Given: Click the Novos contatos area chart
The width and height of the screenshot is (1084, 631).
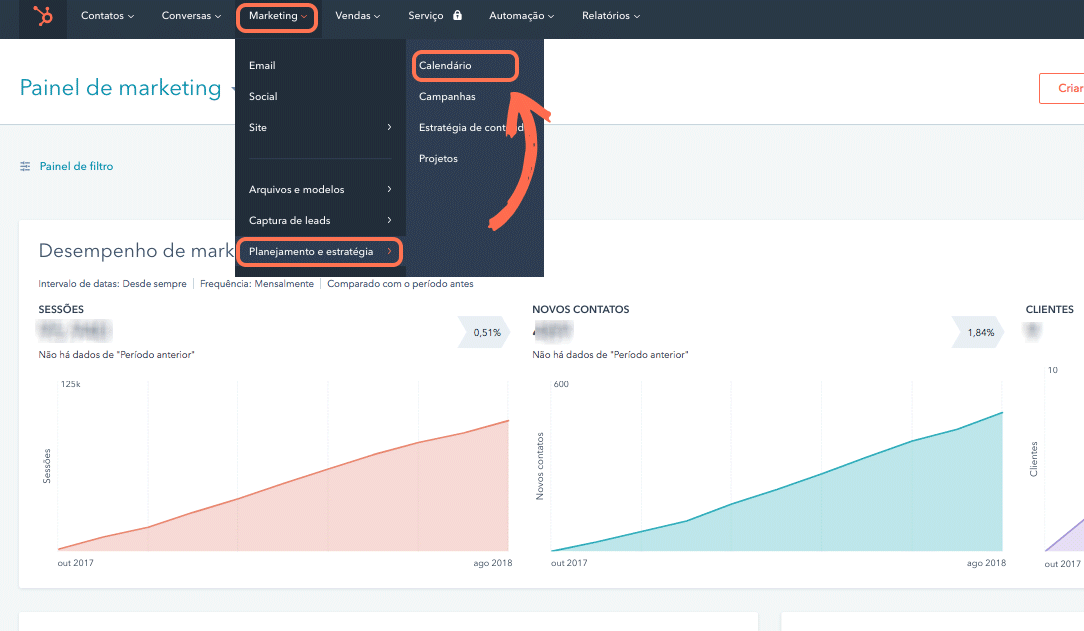Looking at the screenshot, I should point(777,484).
